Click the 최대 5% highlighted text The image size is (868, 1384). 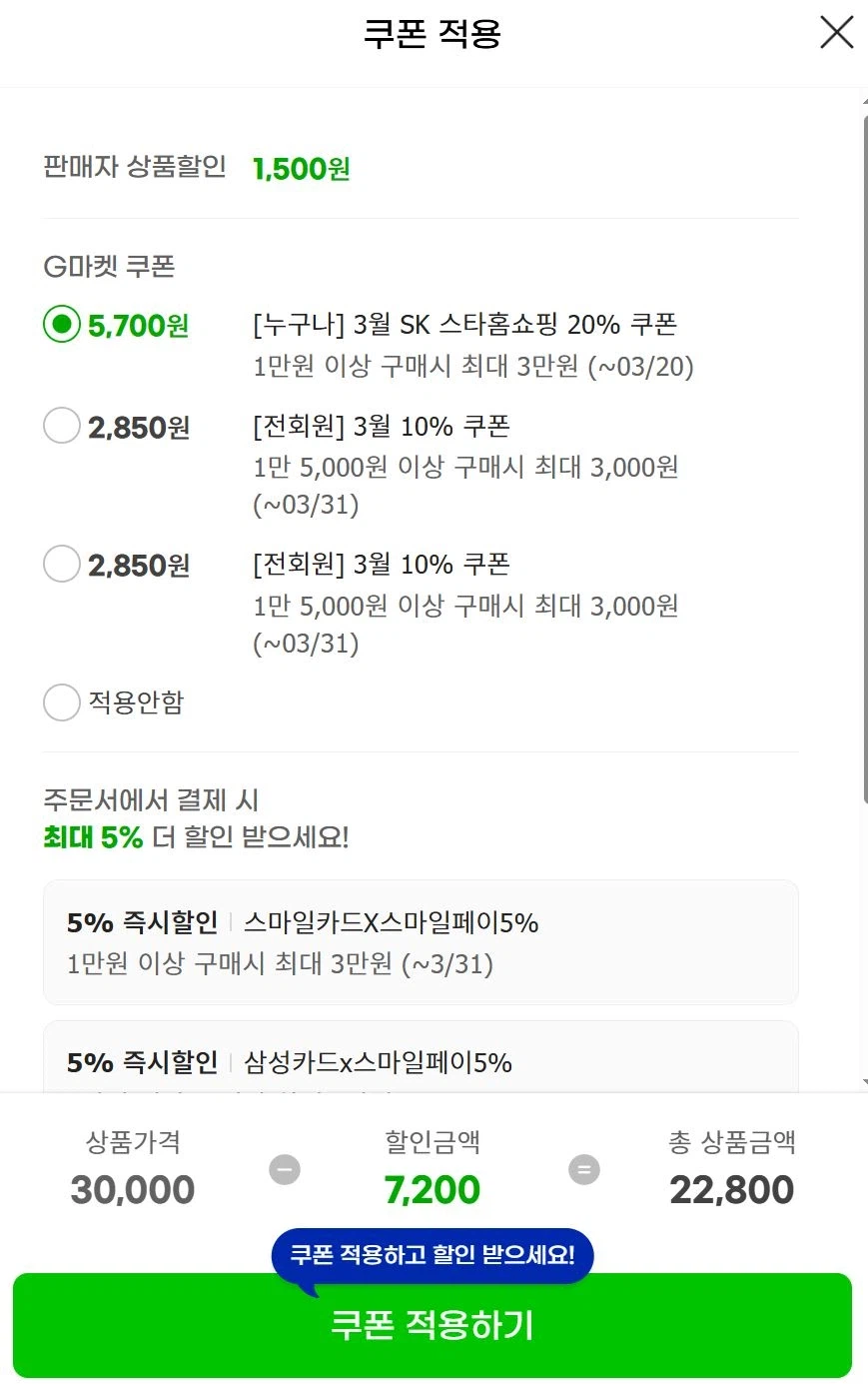point(97,837)
